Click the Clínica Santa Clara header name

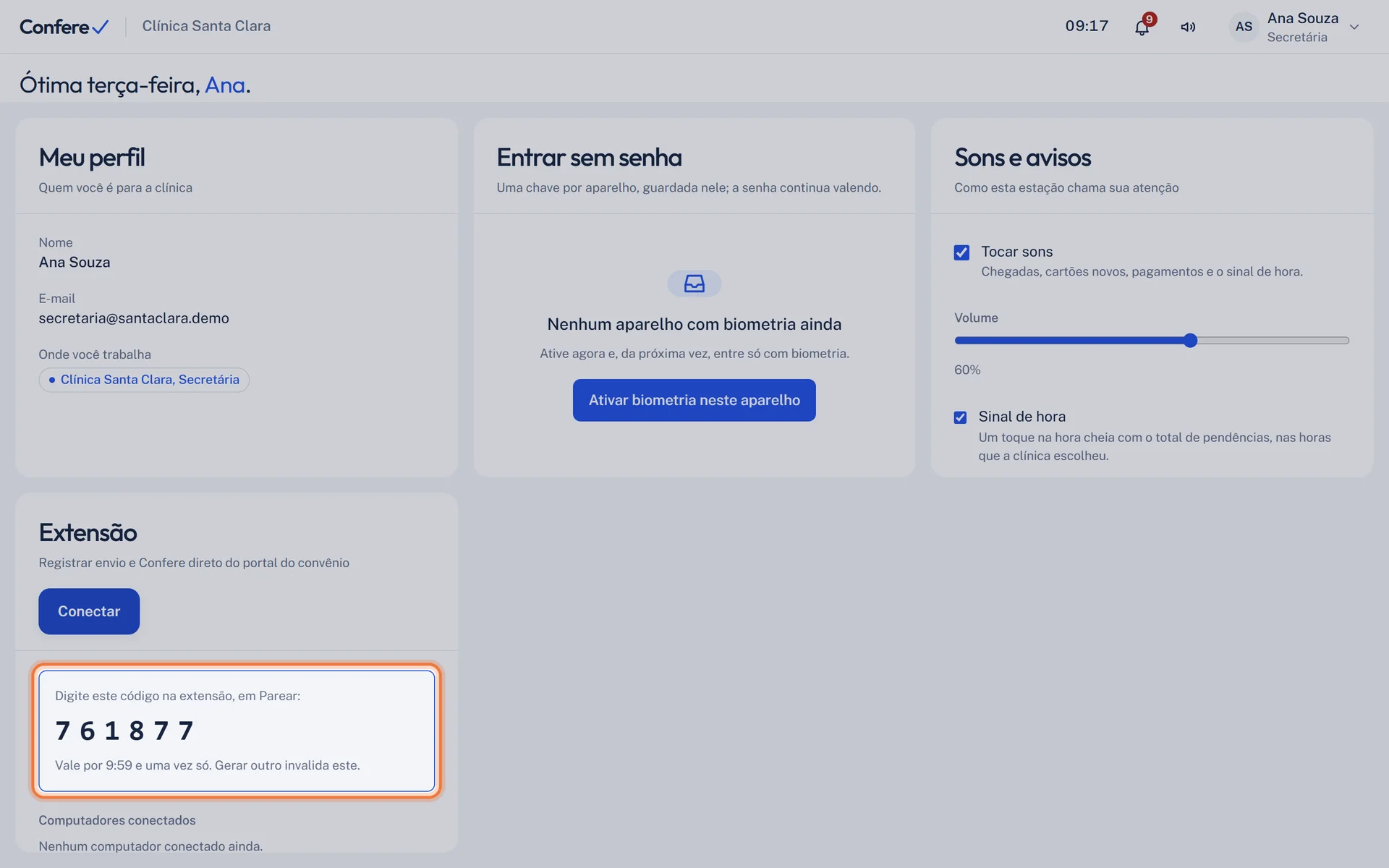pos(206,26)
